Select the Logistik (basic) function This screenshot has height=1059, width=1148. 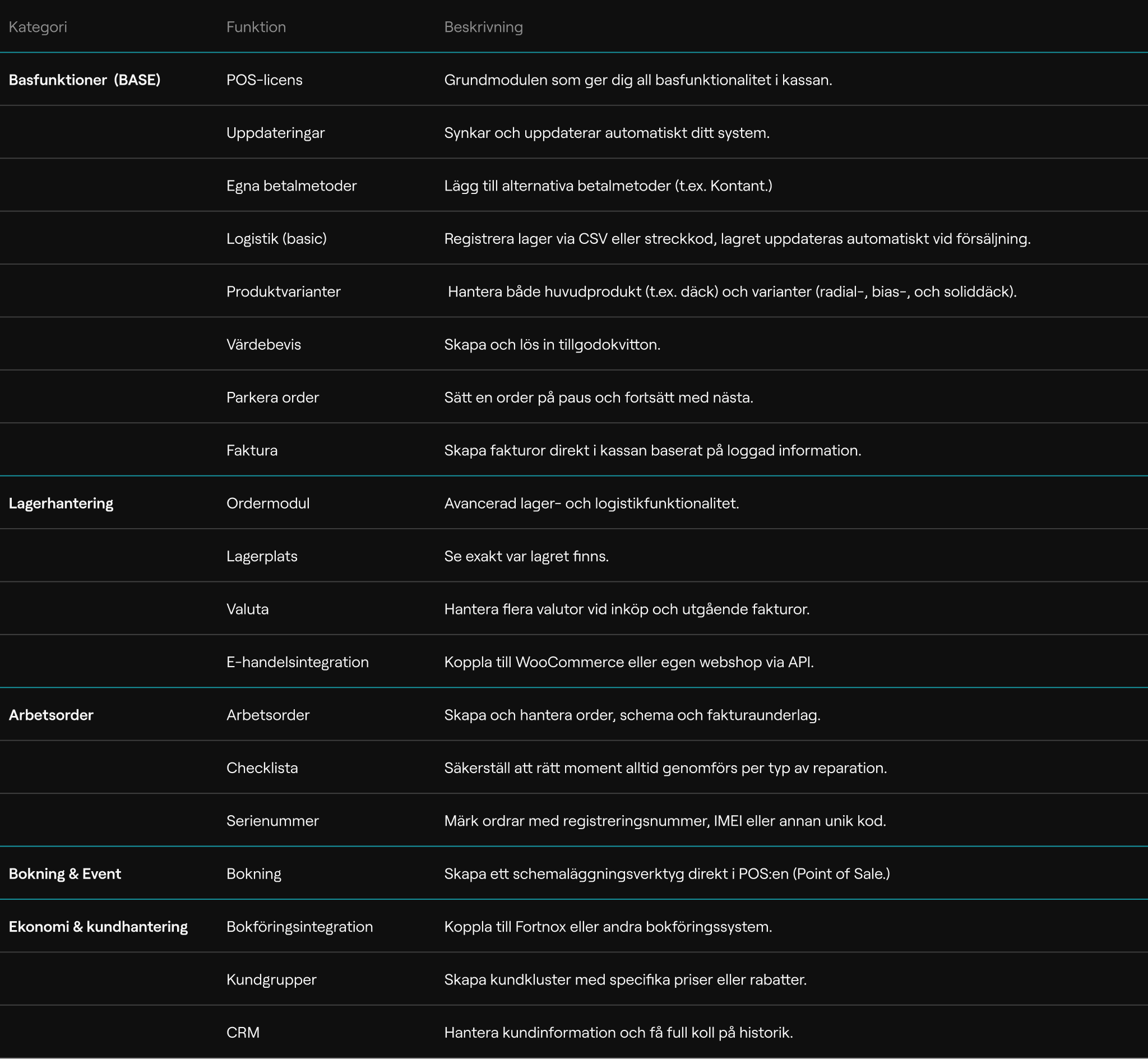276,238
